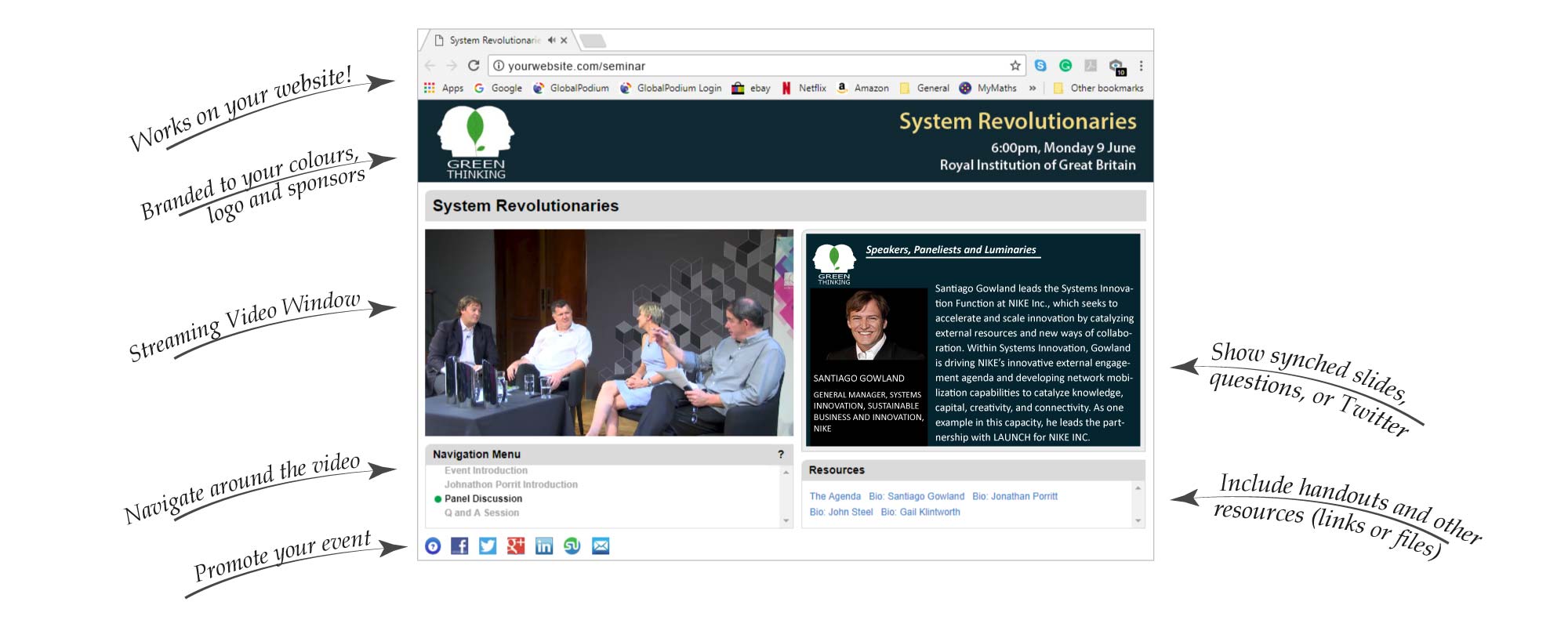Open the MyMaths bookmark
The width and height of the screenshot is (1568, 627).
tap(988, 88)
